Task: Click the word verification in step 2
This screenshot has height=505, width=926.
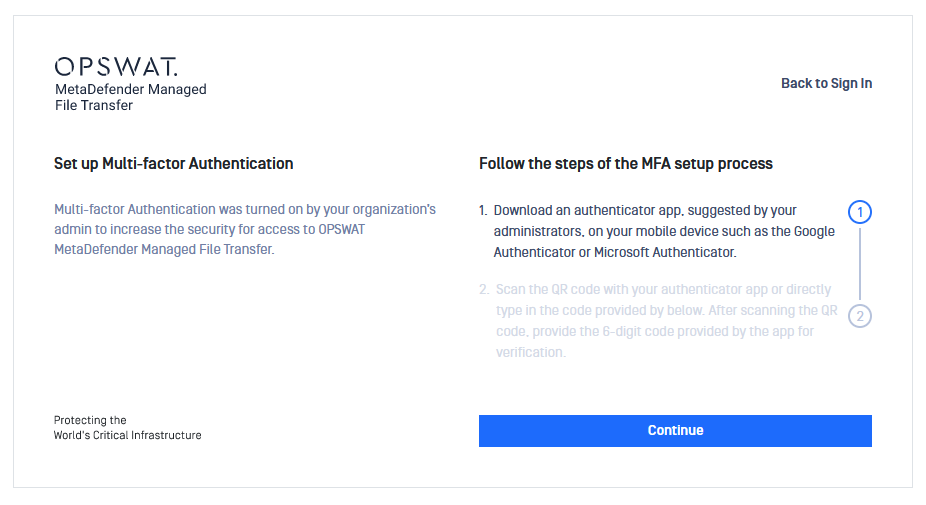Action: pos(530,353)
